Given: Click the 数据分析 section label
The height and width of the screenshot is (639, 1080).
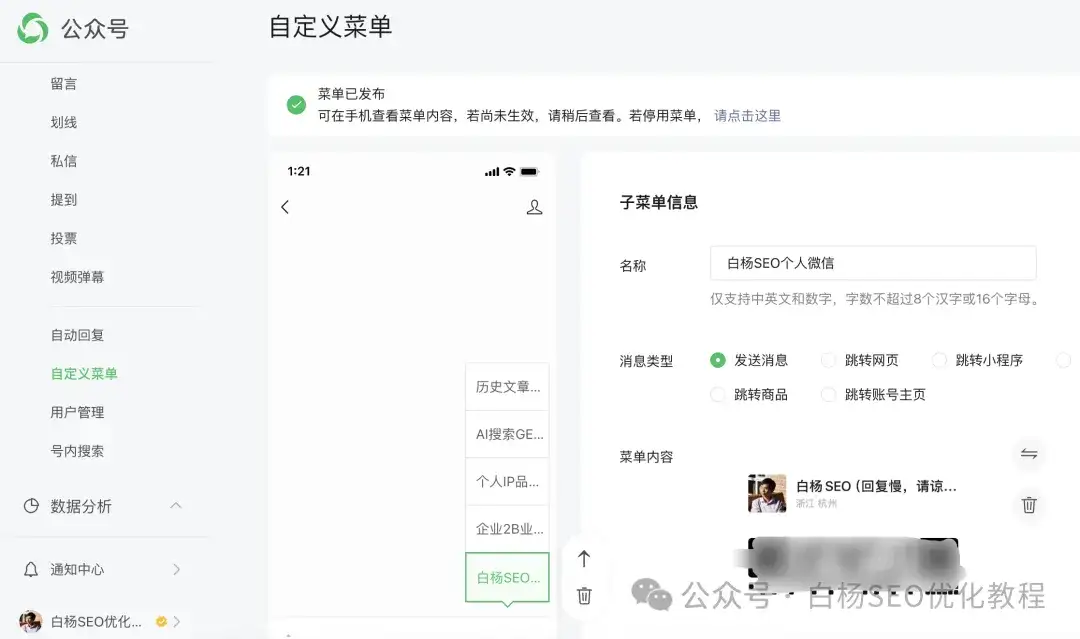Looking at the screenshot, I should (x=81, y=506).
